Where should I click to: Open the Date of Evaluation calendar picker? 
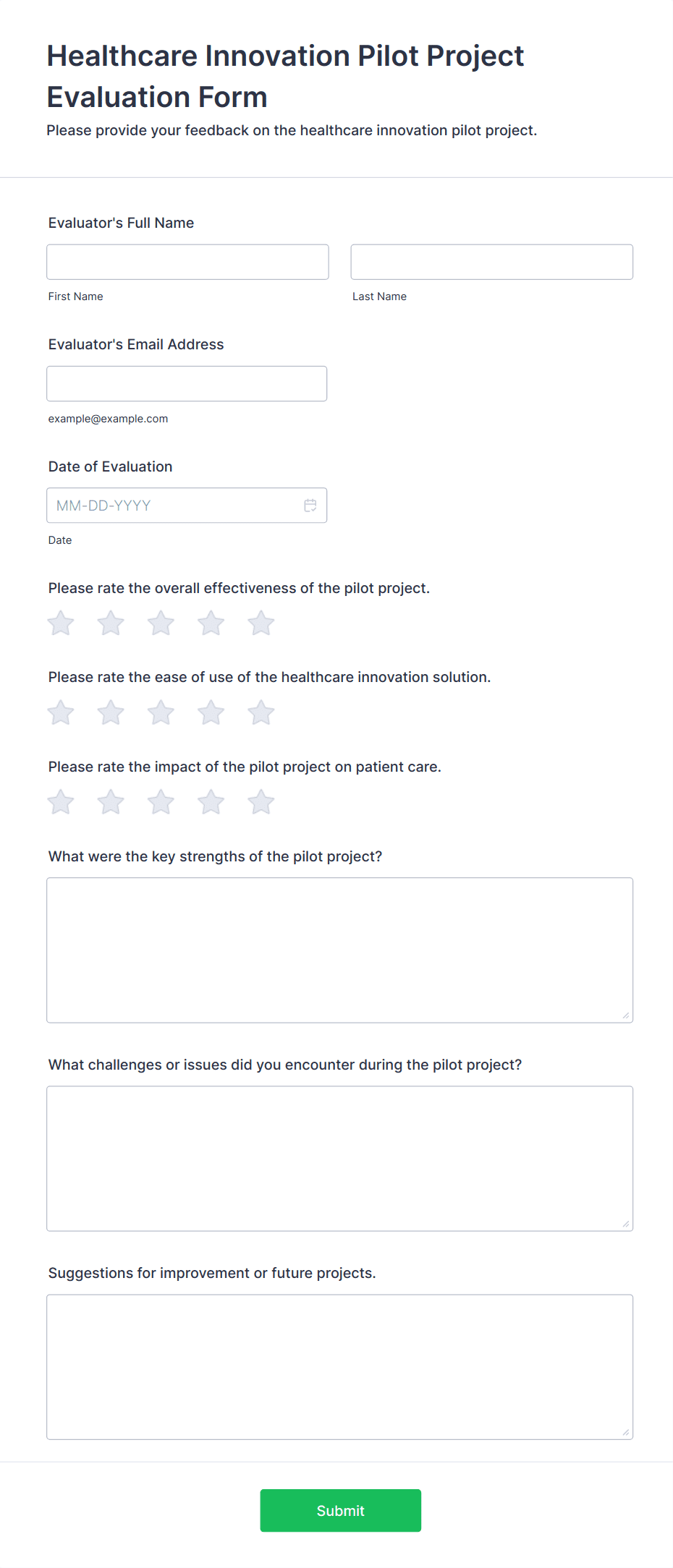click(x=310, y=505)
